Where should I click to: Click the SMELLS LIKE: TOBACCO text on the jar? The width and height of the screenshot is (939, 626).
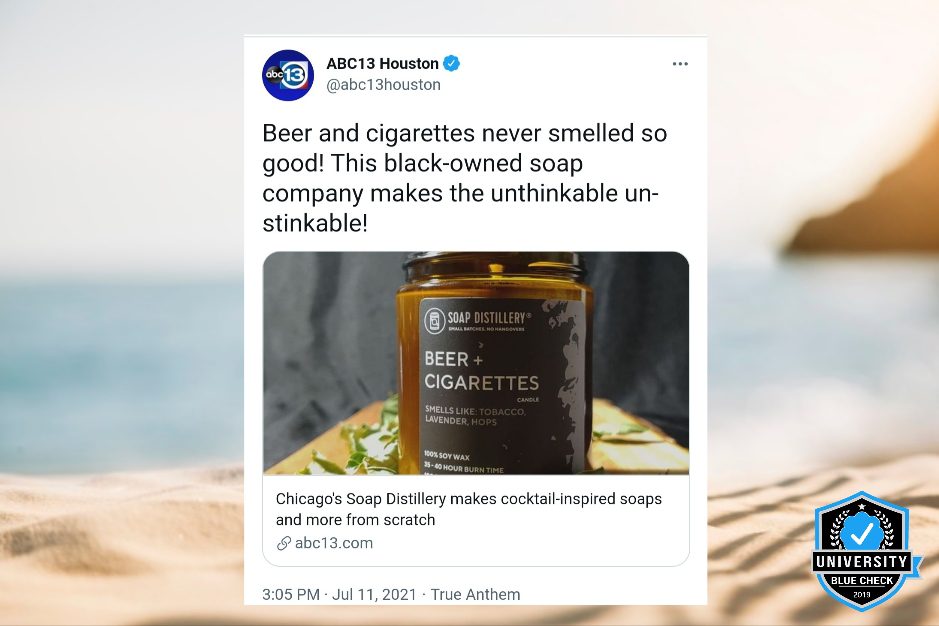(475, 411)
